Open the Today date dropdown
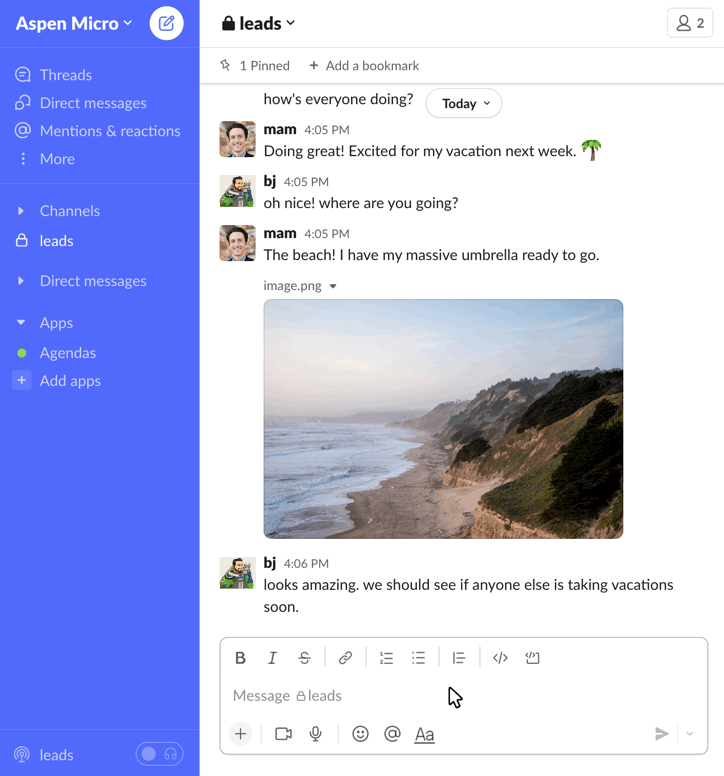 click(x=464, y=103)
